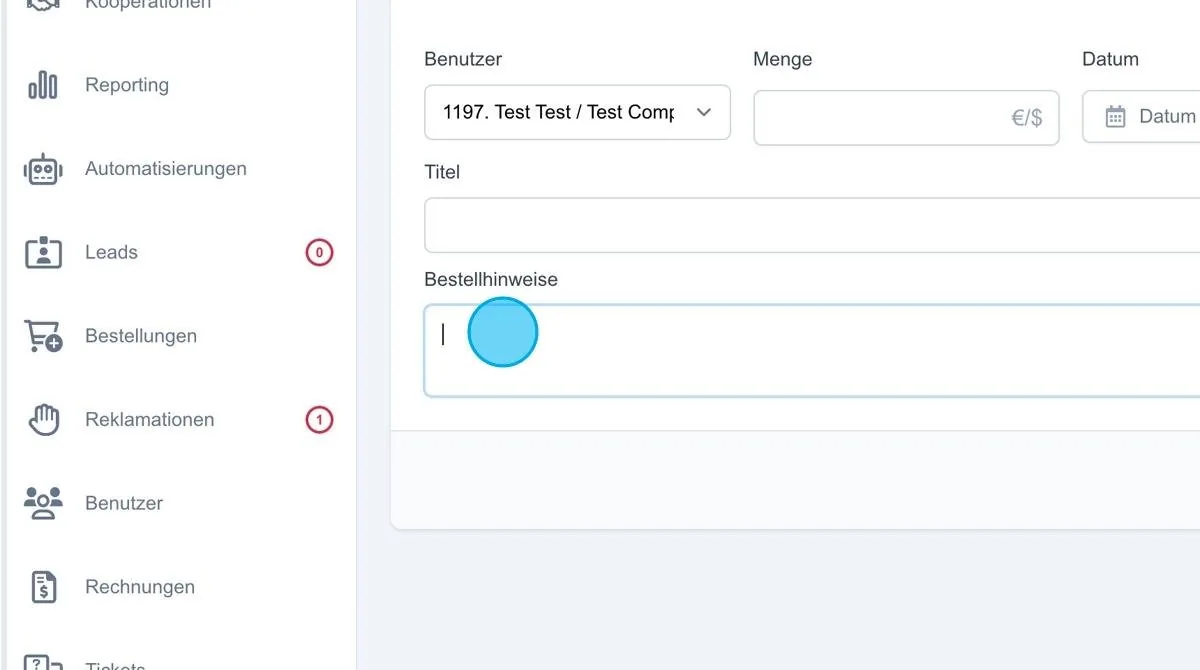
Task: Click the Bestellhinweise text area
Action: pyautogui.click(x=812, y=351)
